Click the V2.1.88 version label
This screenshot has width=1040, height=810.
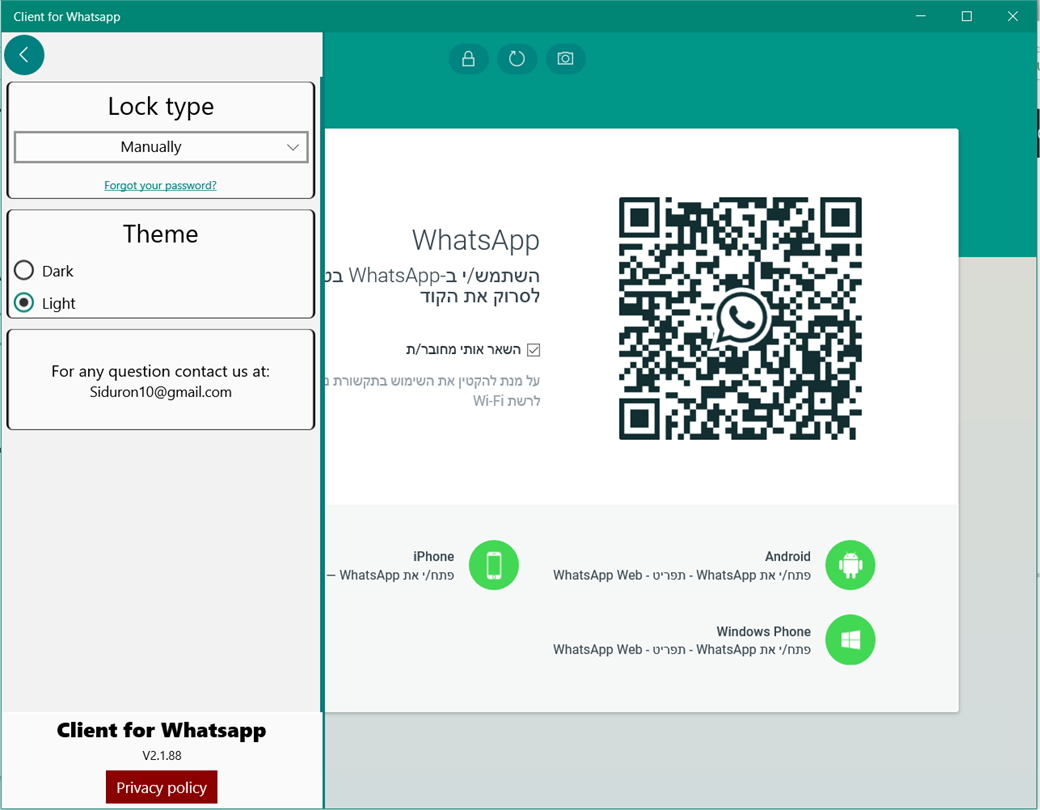click(x=162, y=756)
